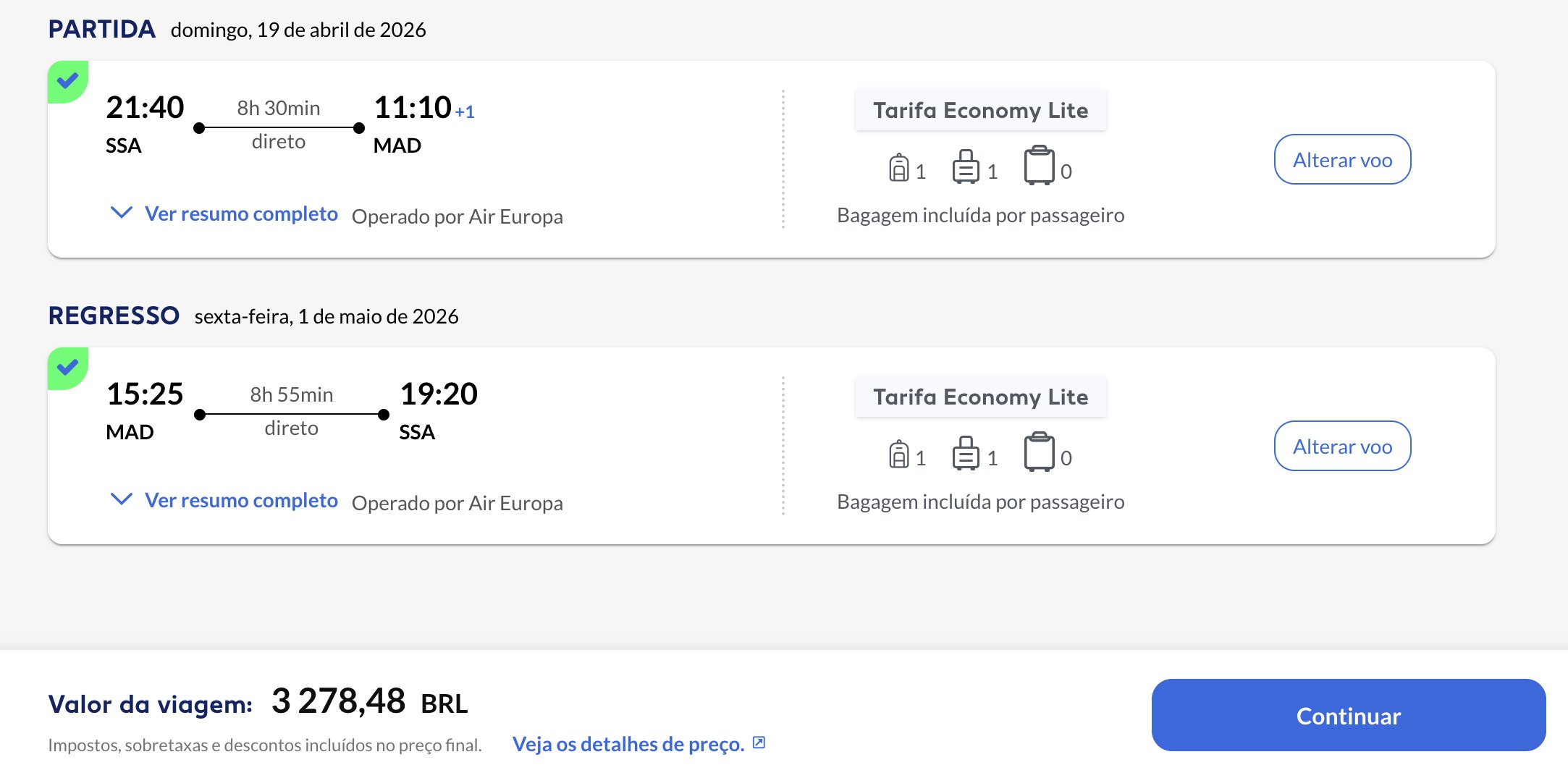Toggle the green checkmark on the return card
This screenshot has width=1568, height=778.
pyautogui.click(x=68, y=368)
